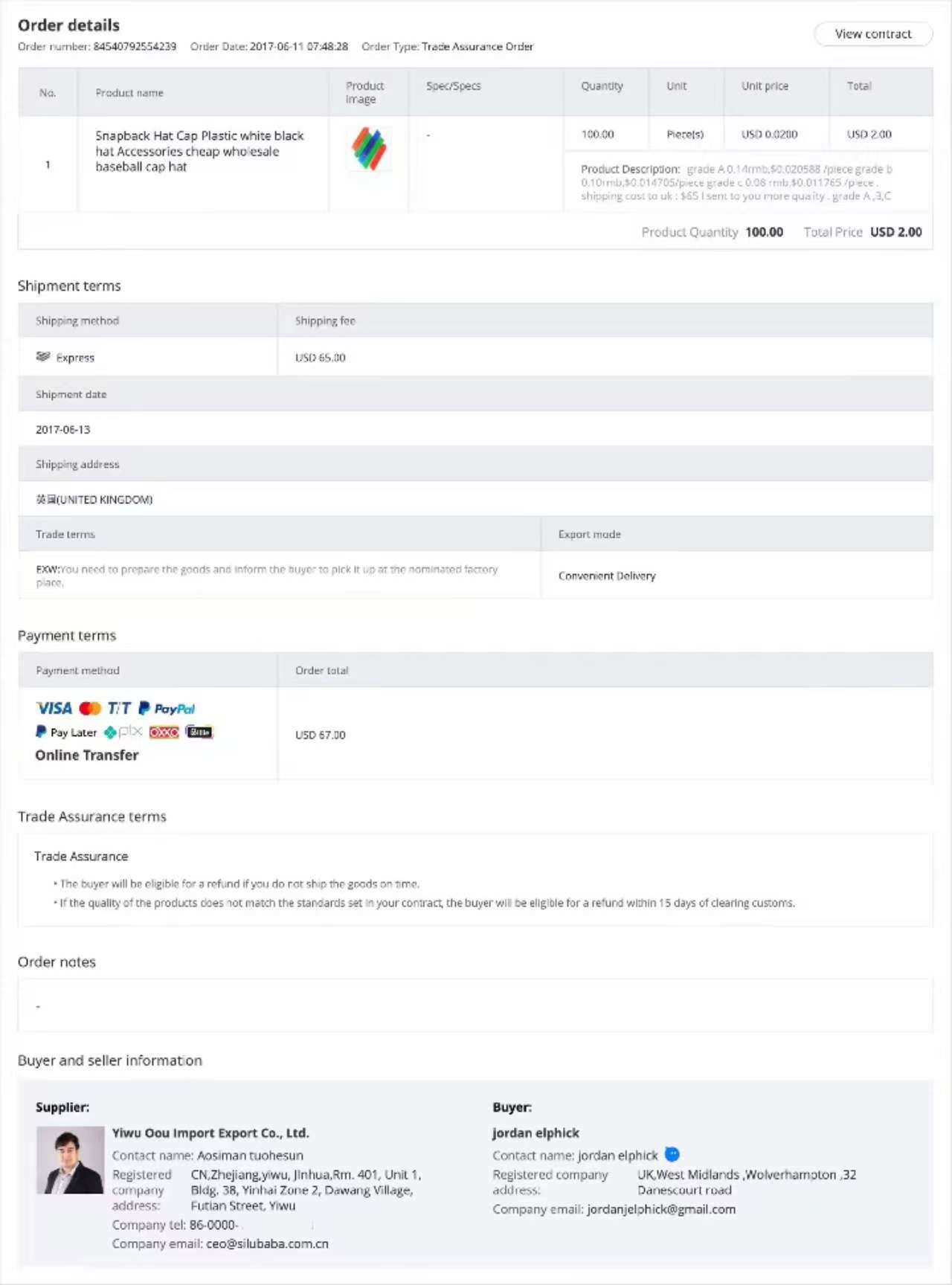Select the VISA payment logo
The height and width of the screenshot is (1285, 952).
[x=54, y=709]
